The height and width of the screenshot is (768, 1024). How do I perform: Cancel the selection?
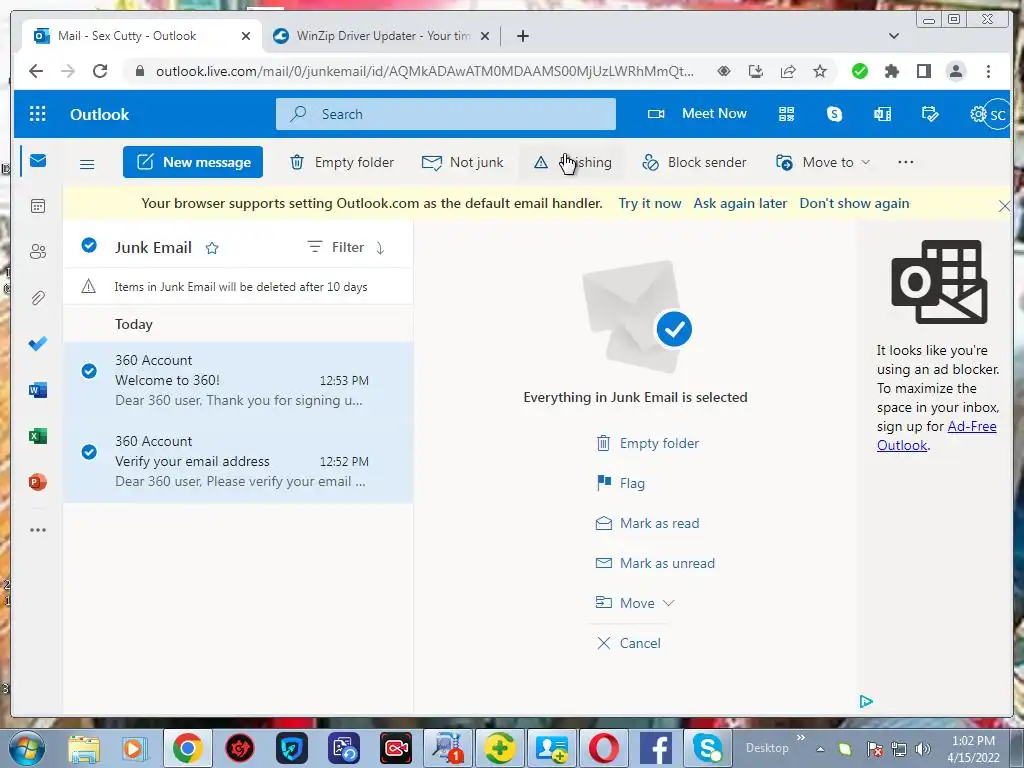point(628,643)
